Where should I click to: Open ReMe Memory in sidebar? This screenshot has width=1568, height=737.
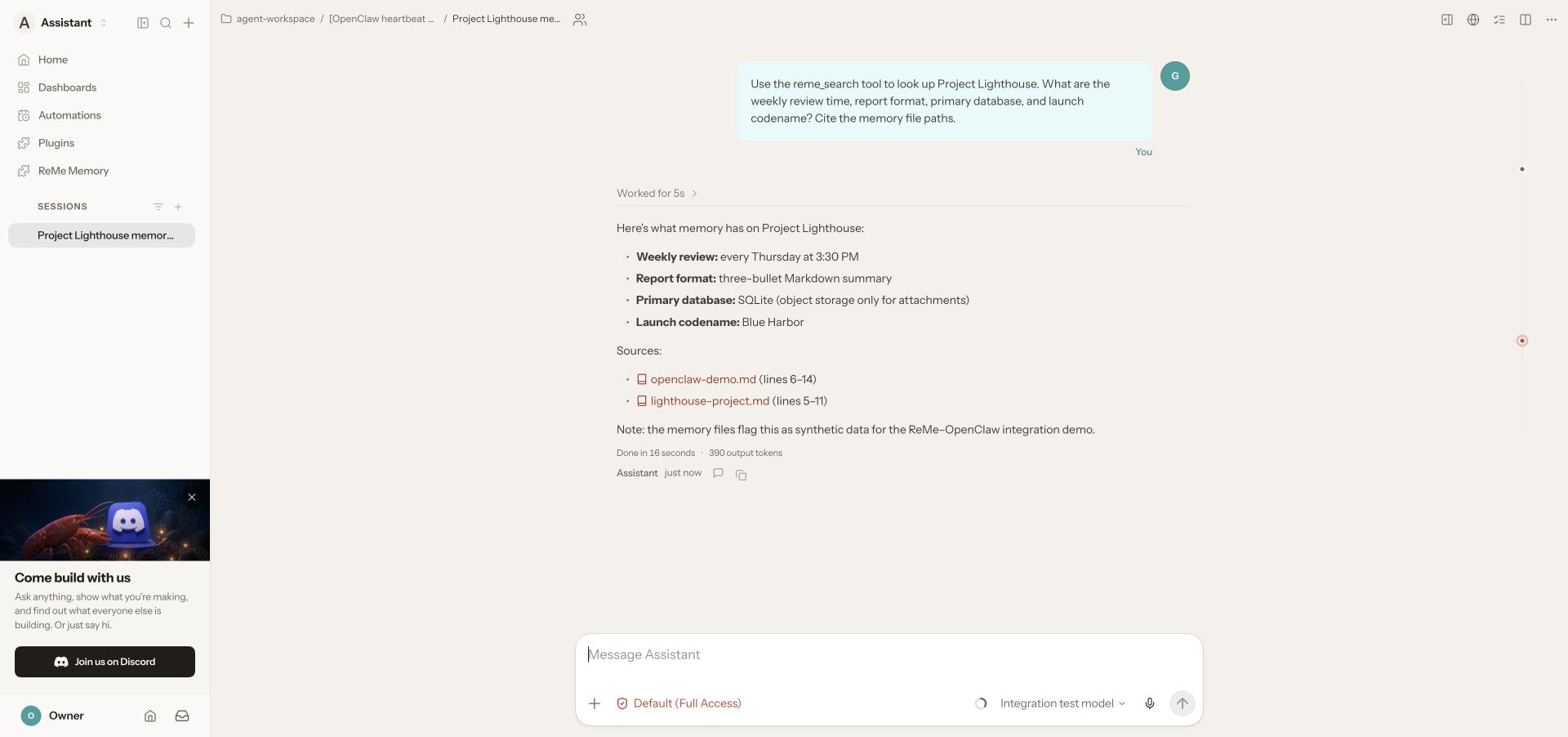[105, 171]
